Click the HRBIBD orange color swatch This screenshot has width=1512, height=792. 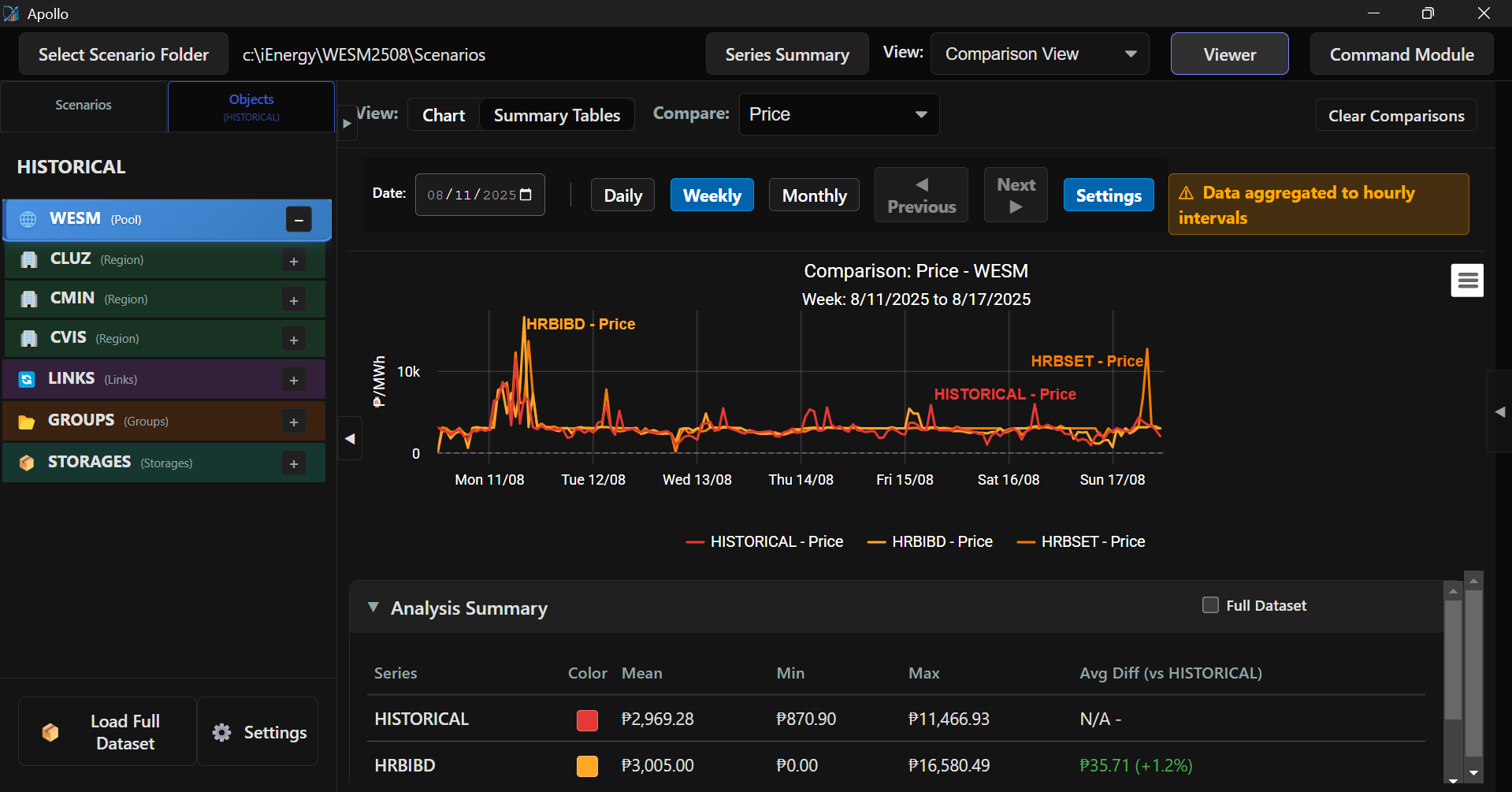click(587, 766)
